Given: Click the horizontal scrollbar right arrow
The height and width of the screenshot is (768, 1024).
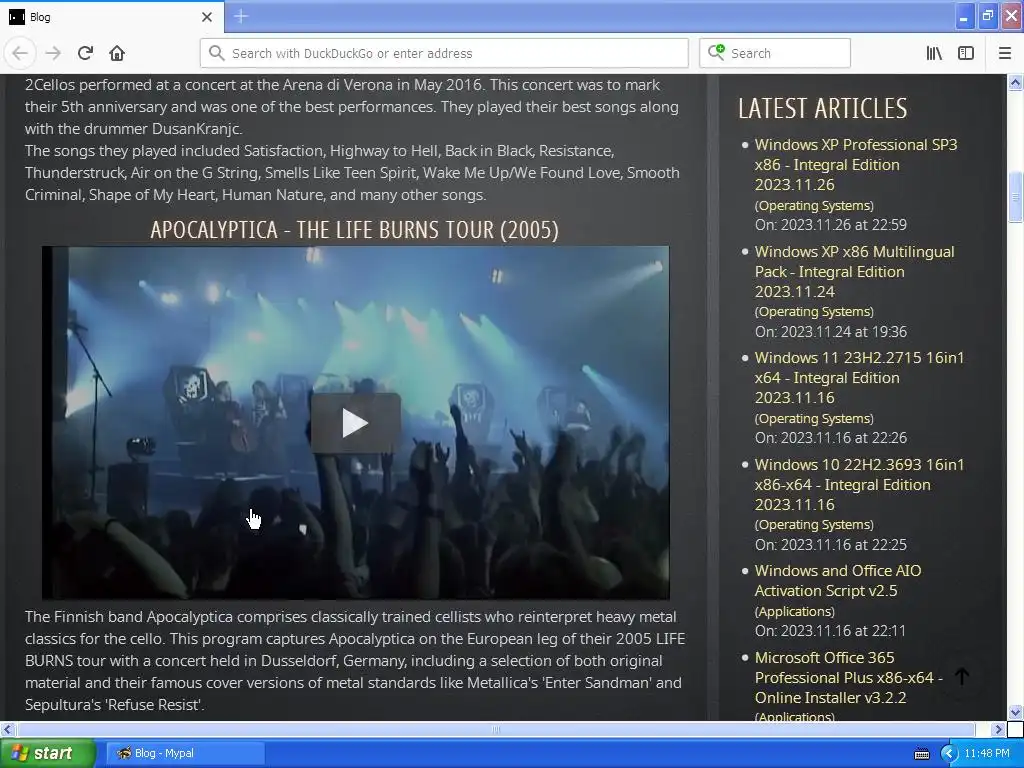Looking at the screenshot, I should pyautogui.click(x=999, y=729).
